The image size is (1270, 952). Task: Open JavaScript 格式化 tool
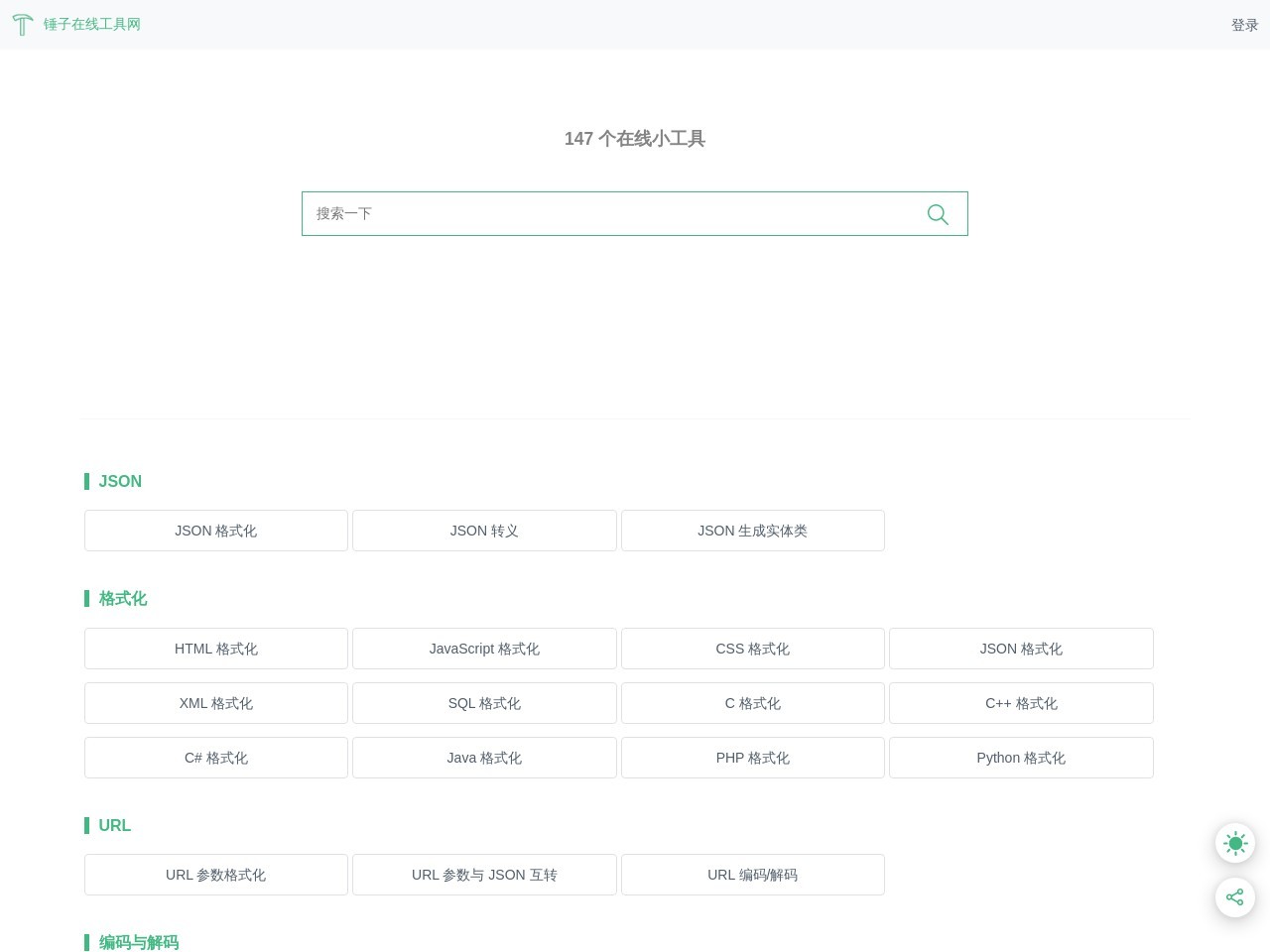click(x=484, y=649)
